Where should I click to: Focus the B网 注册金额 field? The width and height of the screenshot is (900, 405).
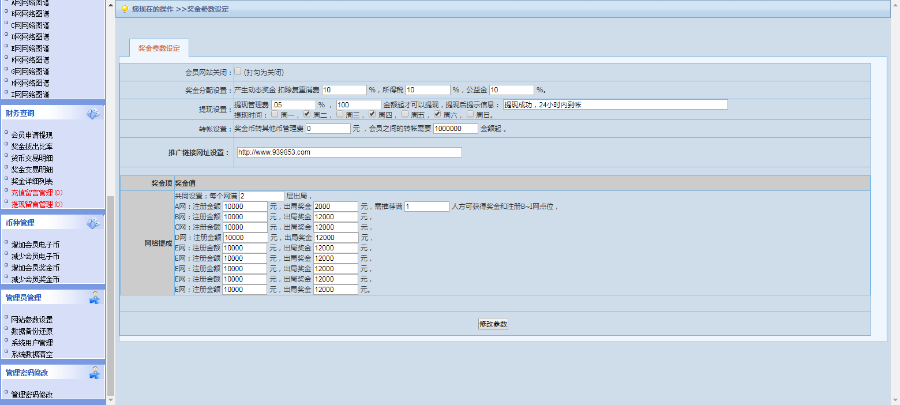coord(245,217)
